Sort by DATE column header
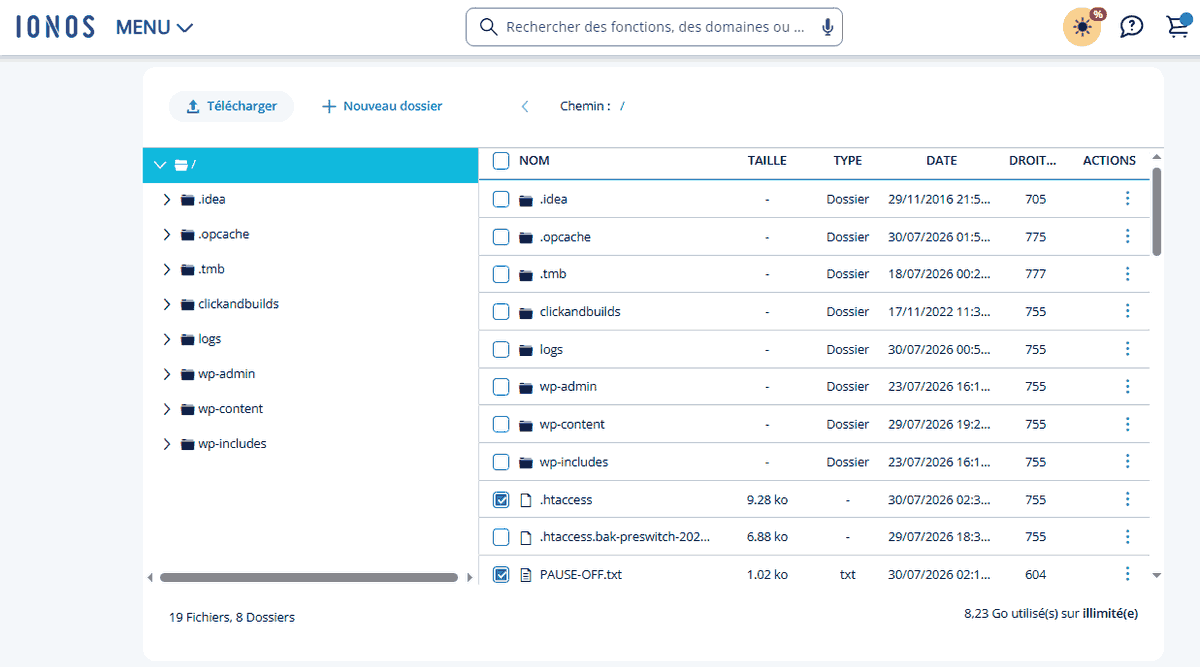 [941, 161]
